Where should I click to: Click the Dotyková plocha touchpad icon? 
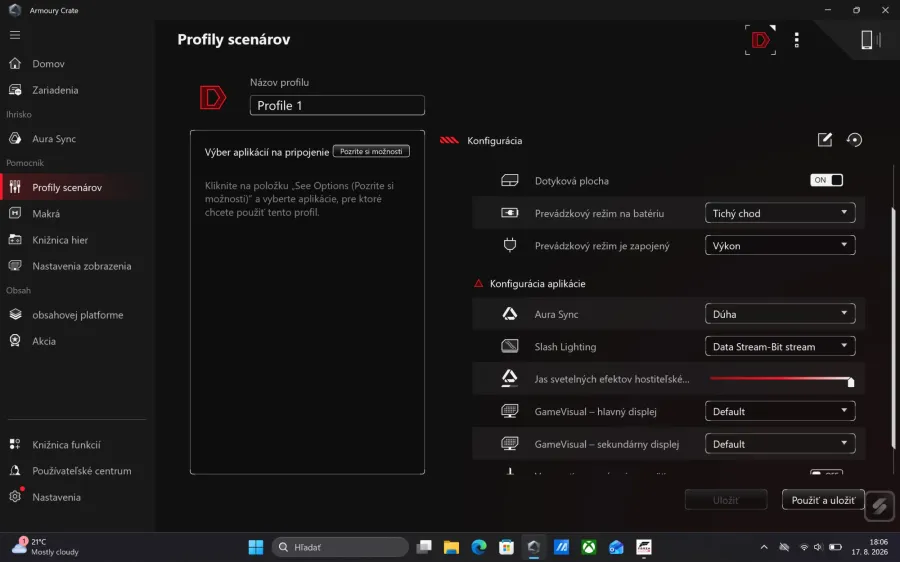(x=510, y=181)
